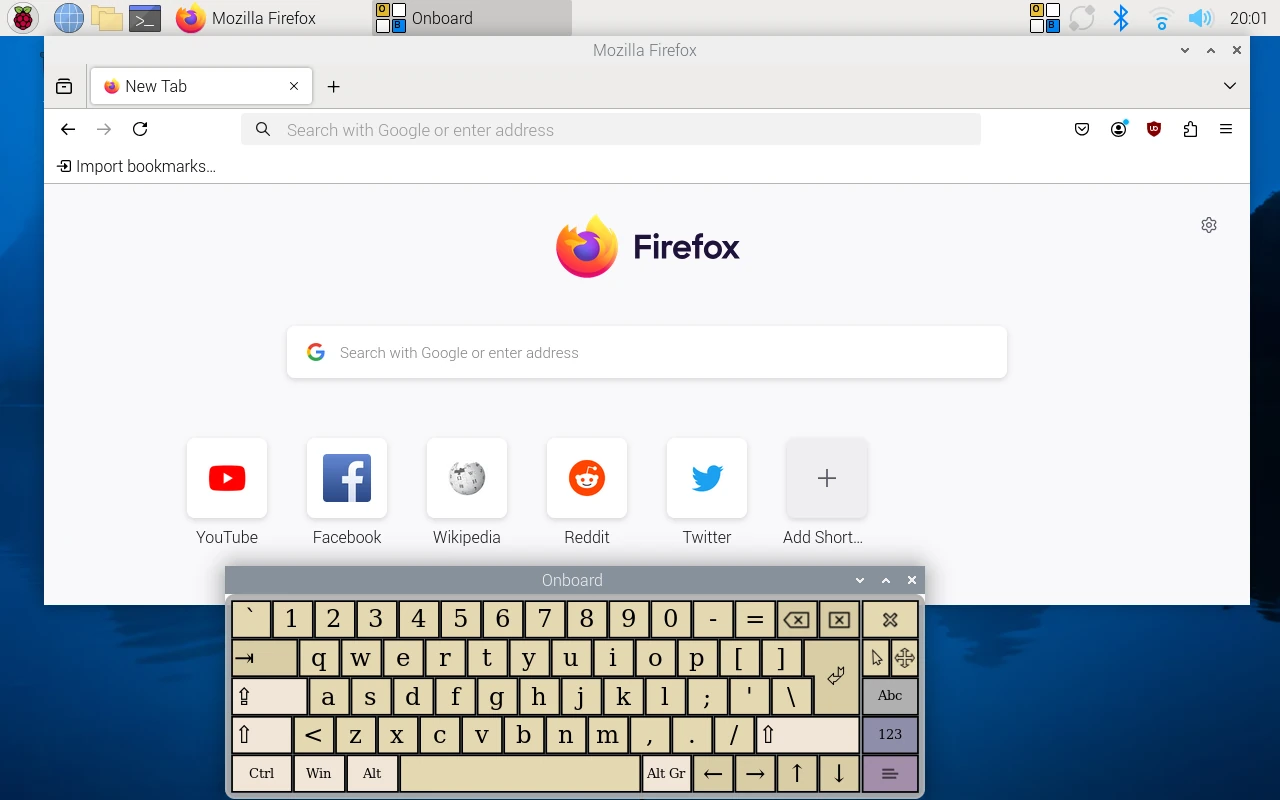This screenshot has width=1280, height=800.
Task: Click the page Google search box
Action: 647,352
